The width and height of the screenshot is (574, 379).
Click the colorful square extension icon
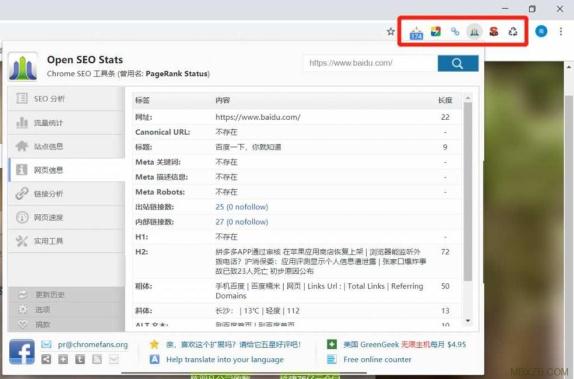[436, 32]
